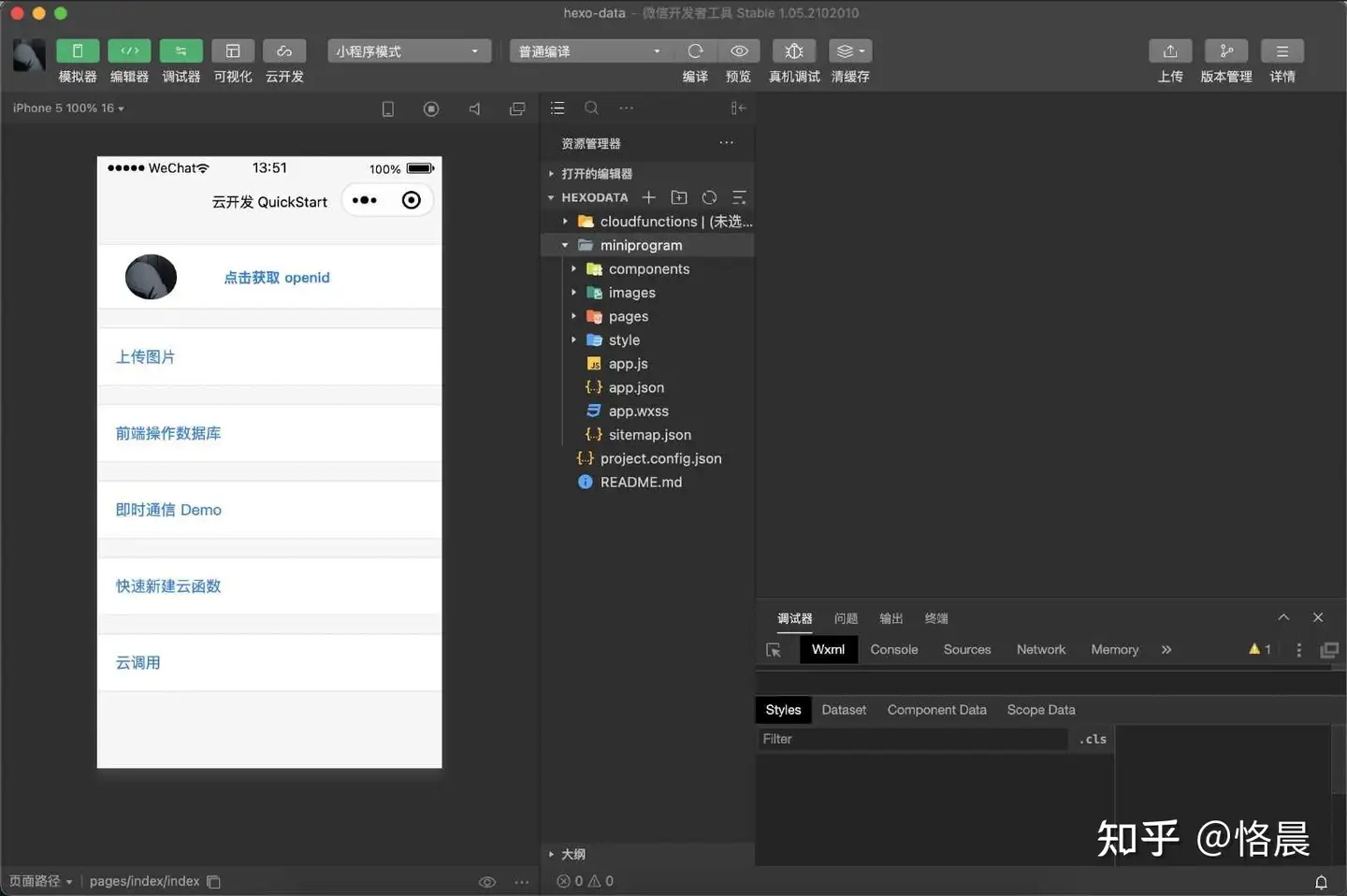This screenshot has width=1347, height=896.
Task: Switch to the 输出 output tab
Action: [891, 618]
